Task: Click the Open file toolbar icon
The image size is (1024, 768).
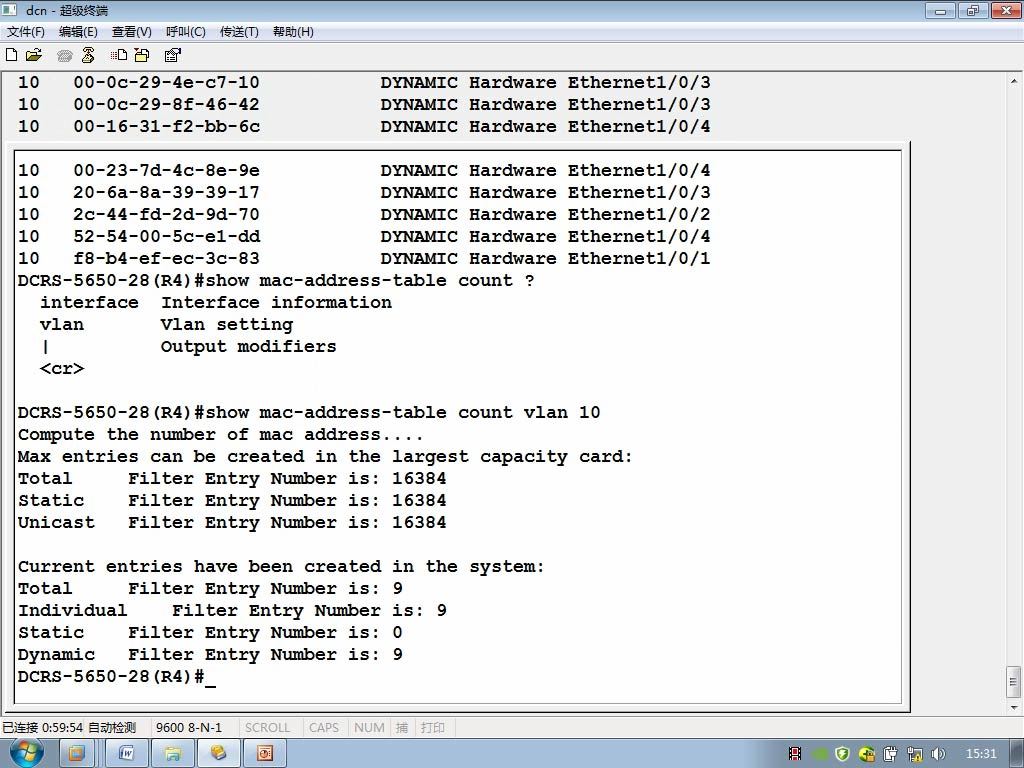Action: 33,55
